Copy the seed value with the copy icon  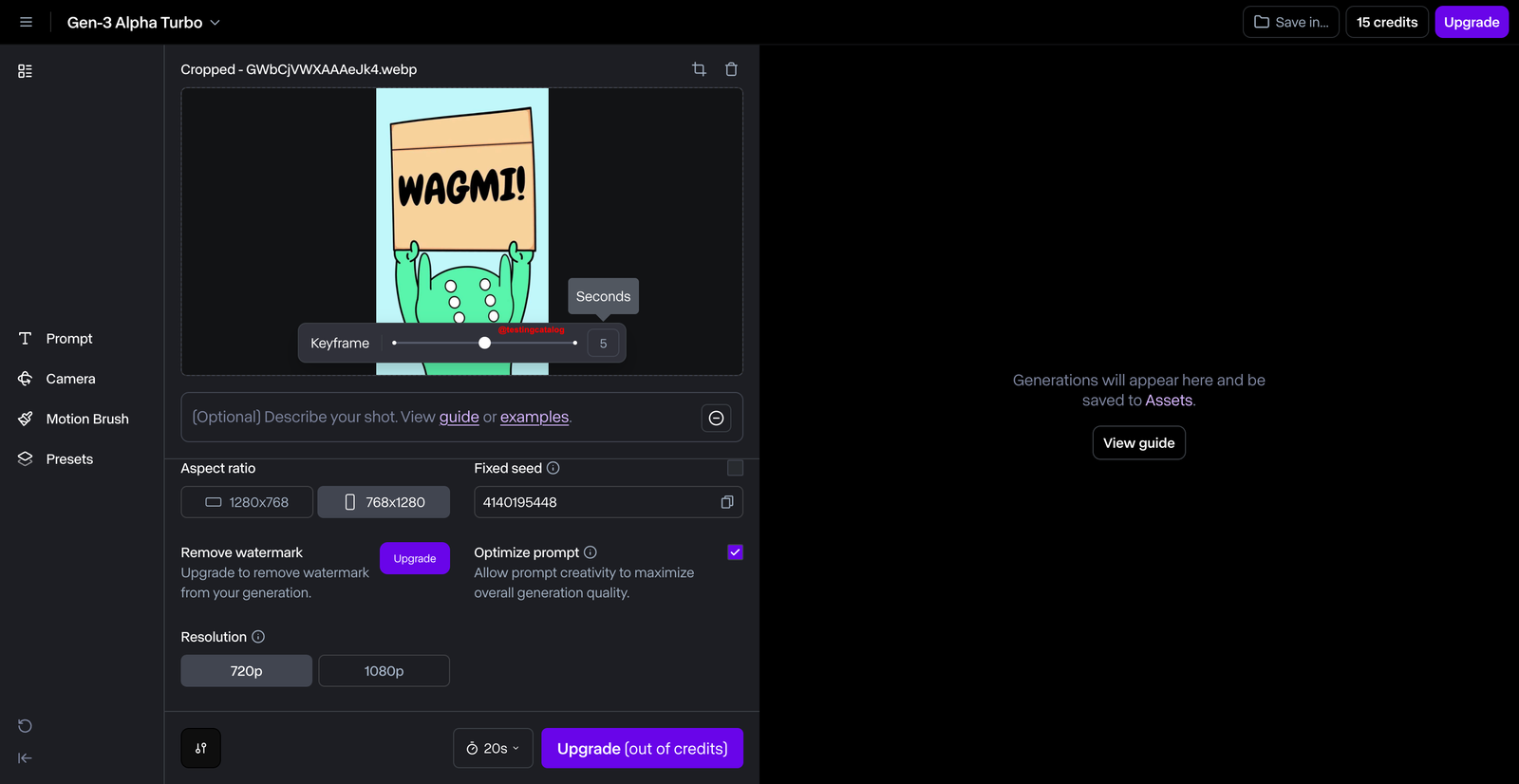point(727,502)
